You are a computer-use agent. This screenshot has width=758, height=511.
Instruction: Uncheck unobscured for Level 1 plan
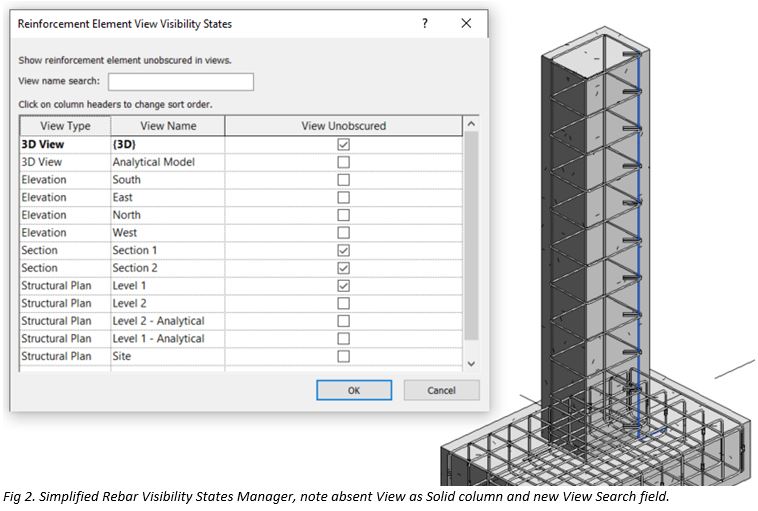[344, 286]
